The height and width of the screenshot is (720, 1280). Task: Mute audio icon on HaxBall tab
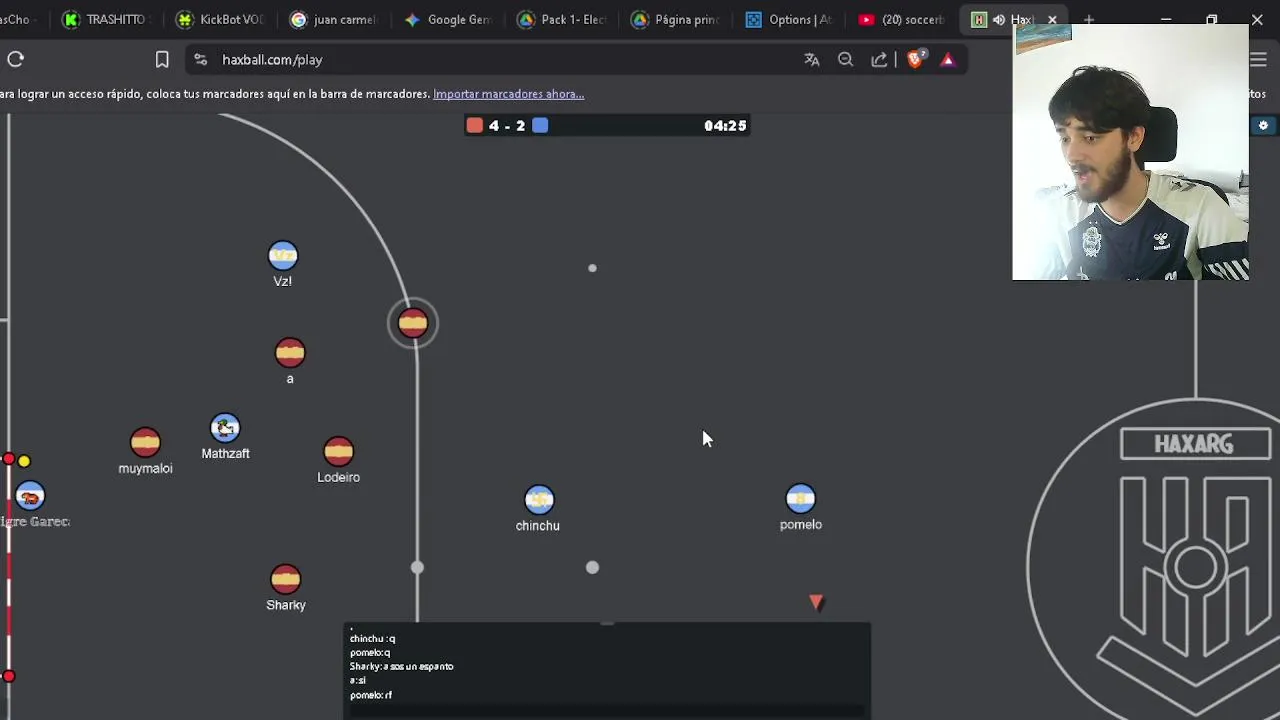(x=999, y=20)
